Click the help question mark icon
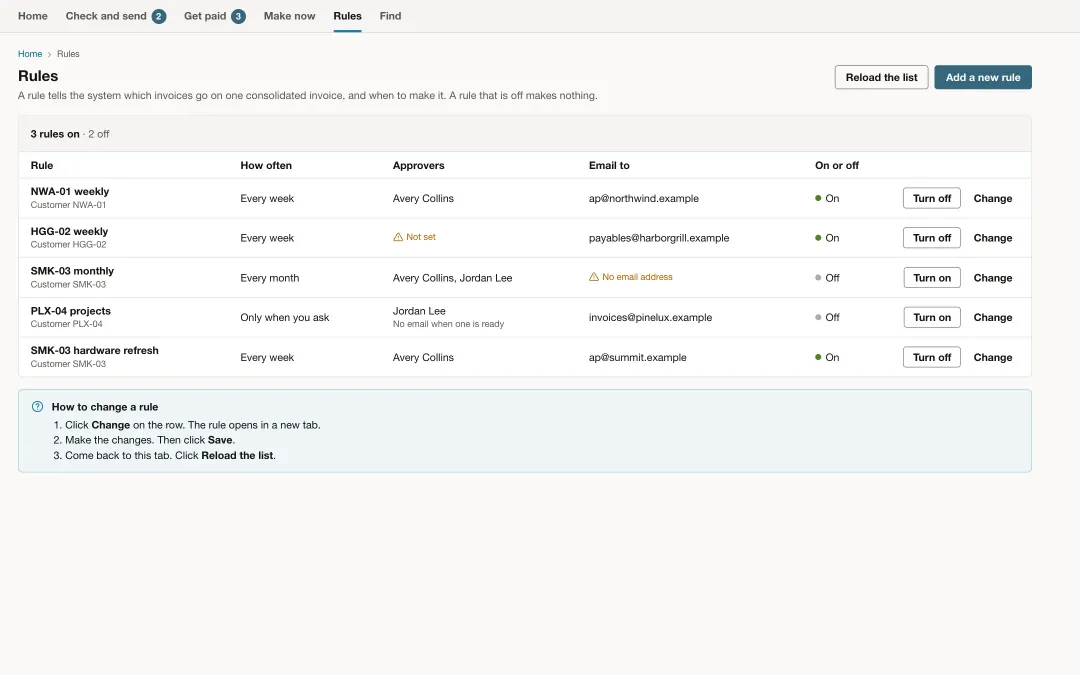Image resolution: width=1080 pixels, height=675 pixels. (x=37, y=407)
